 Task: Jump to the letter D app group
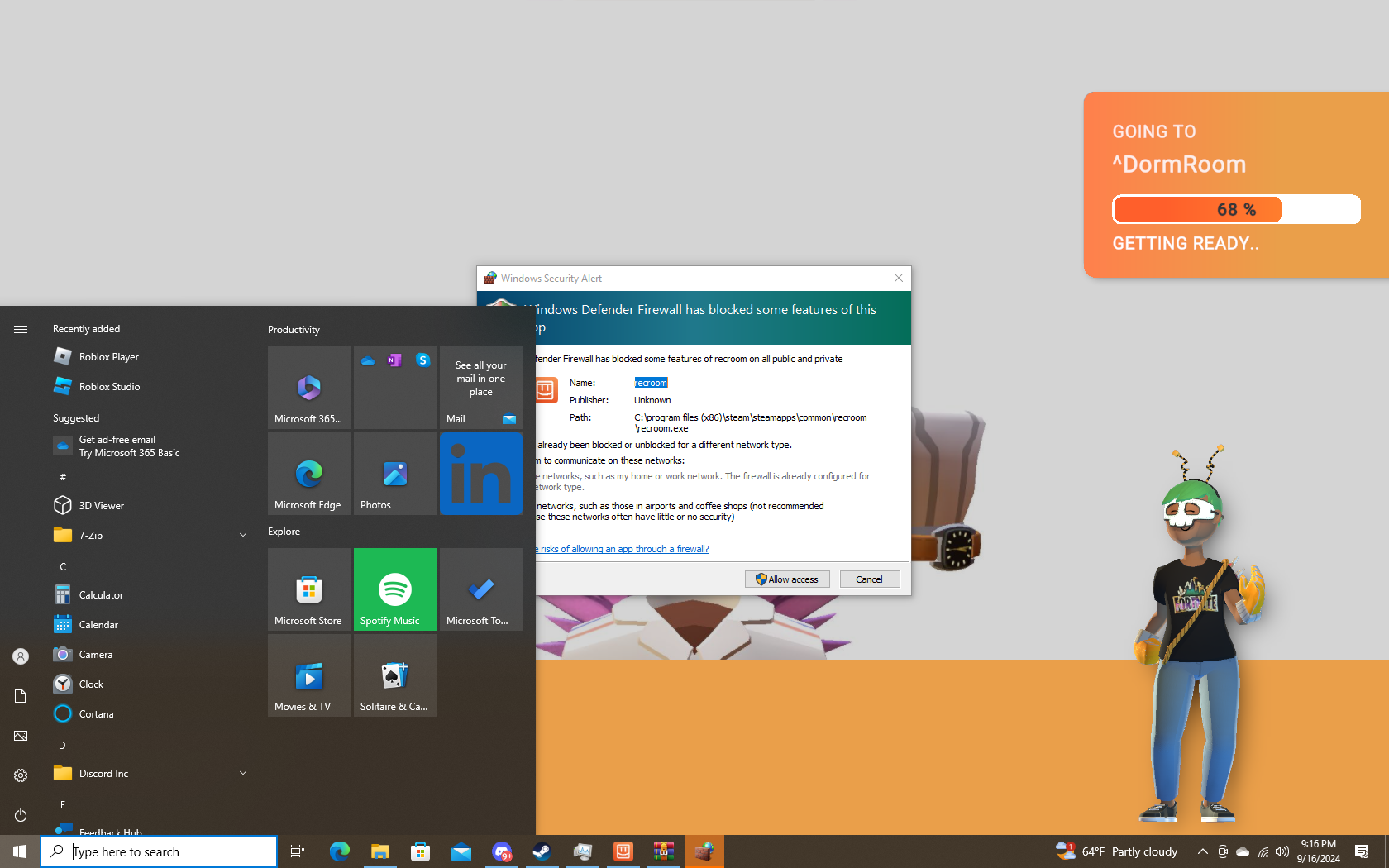pos(63,745)
